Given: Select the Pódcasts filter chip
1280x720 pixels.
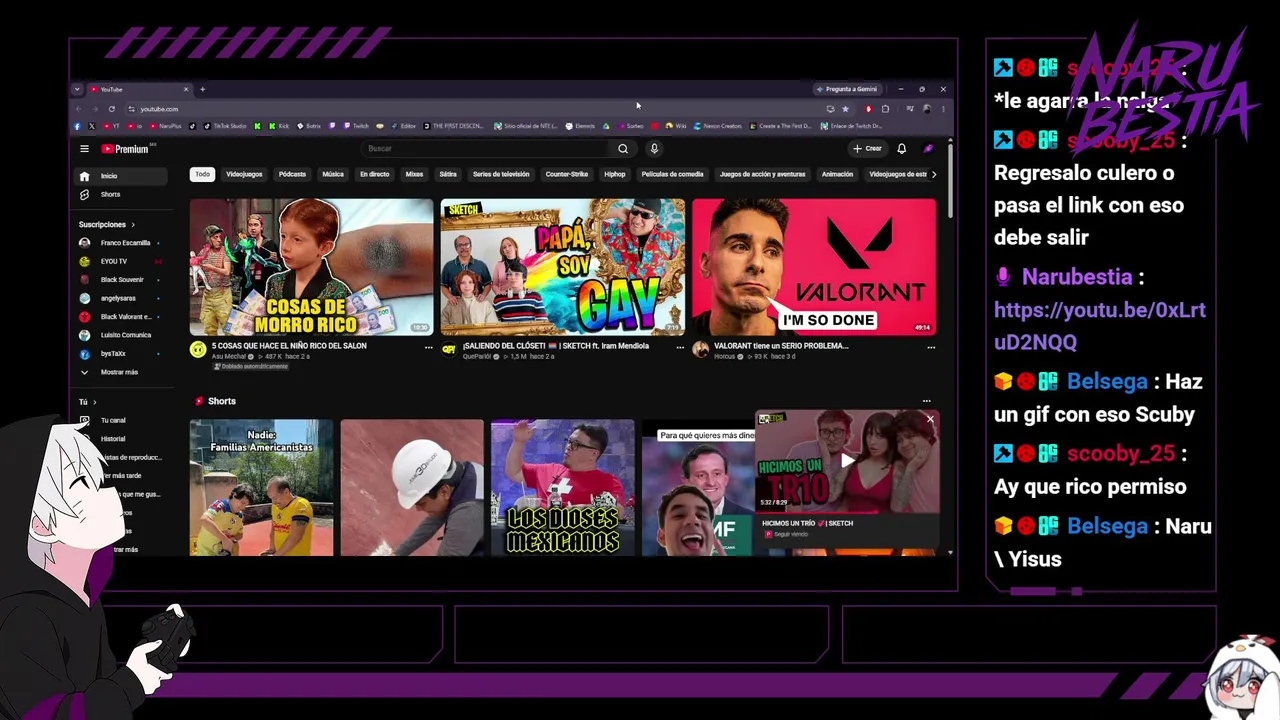Looking at the screenshot, I should coord(292,174).
